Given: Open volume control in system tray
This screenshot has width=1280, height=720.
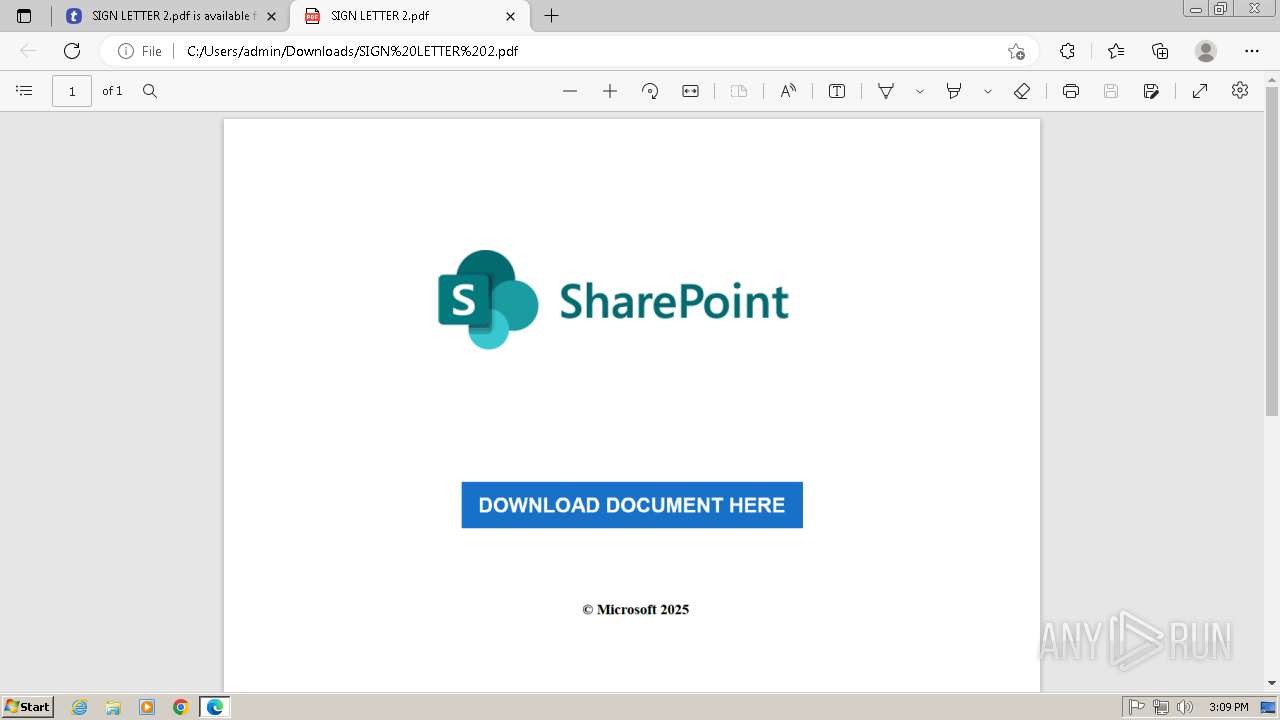Looking at the screenshot, I should coord(1184,707).
